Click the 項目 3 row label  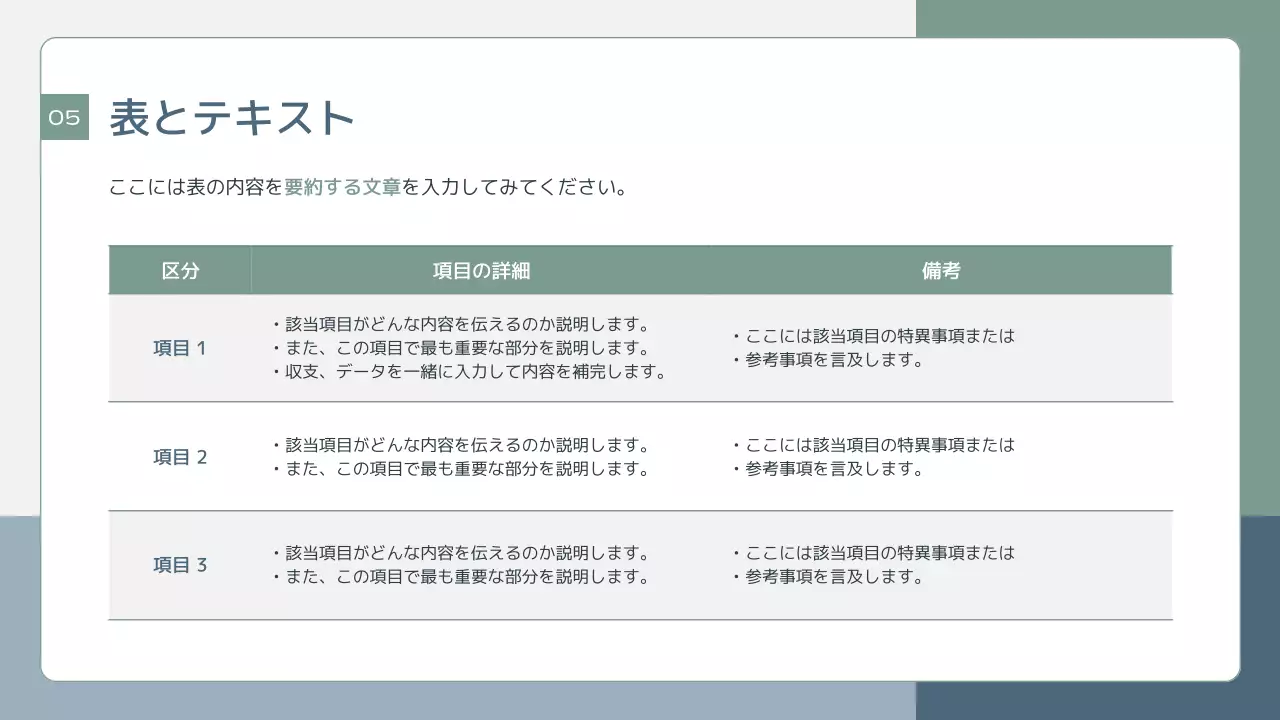(x=179, y=564)
